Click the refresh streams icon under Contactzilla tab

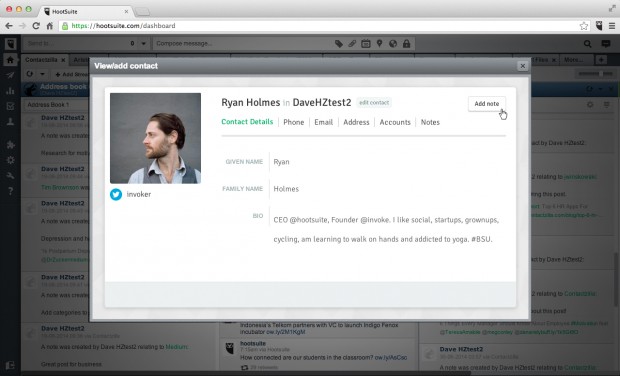pos(30,74)
